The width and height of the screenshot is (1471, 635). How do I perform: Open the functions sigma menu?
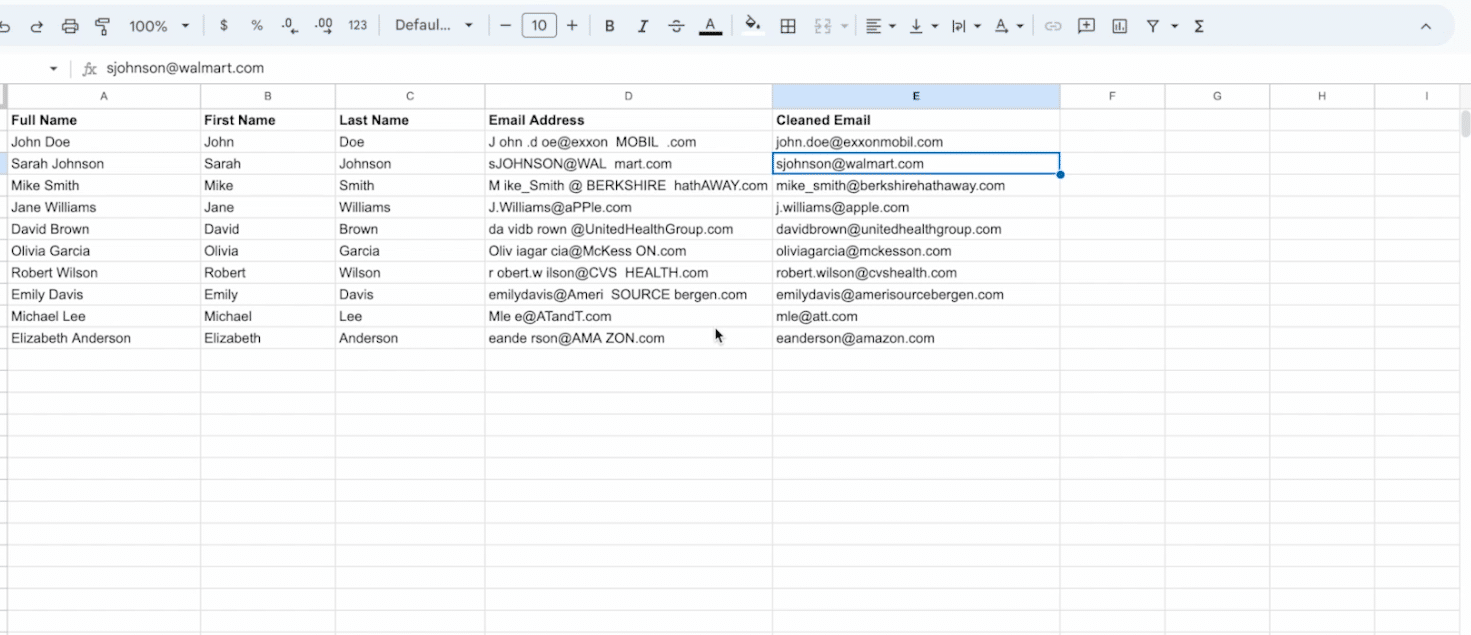(x=1199, y=26)
